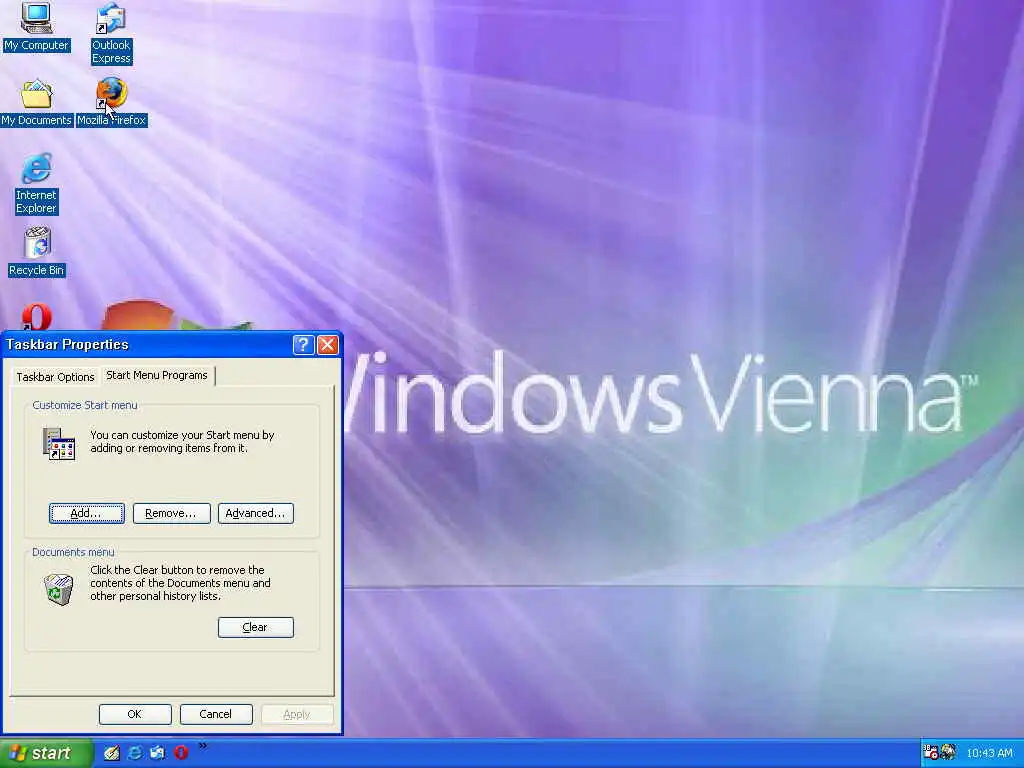Click the customize Start menu icon
1024x768 pixels.
click(x=59, y=444)
